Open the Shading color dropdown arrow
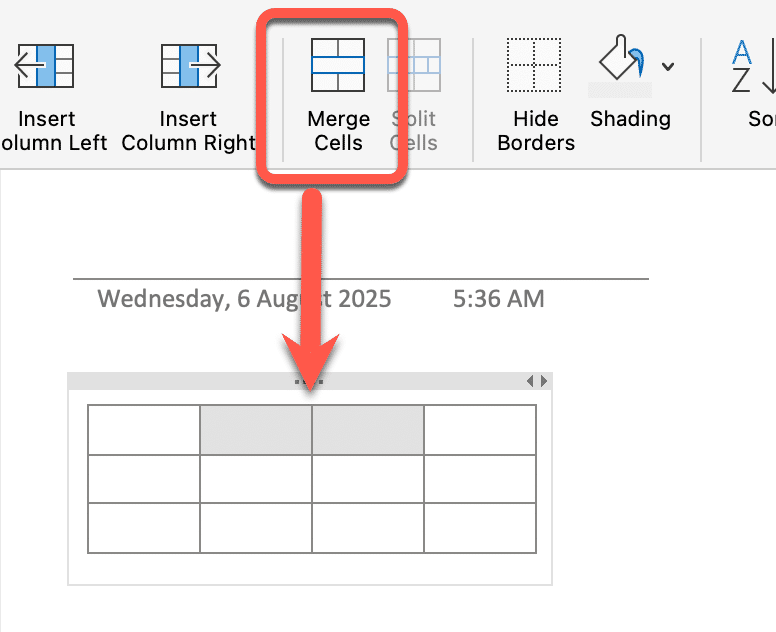This screenshot has height=632, width=776. (668, 66)
